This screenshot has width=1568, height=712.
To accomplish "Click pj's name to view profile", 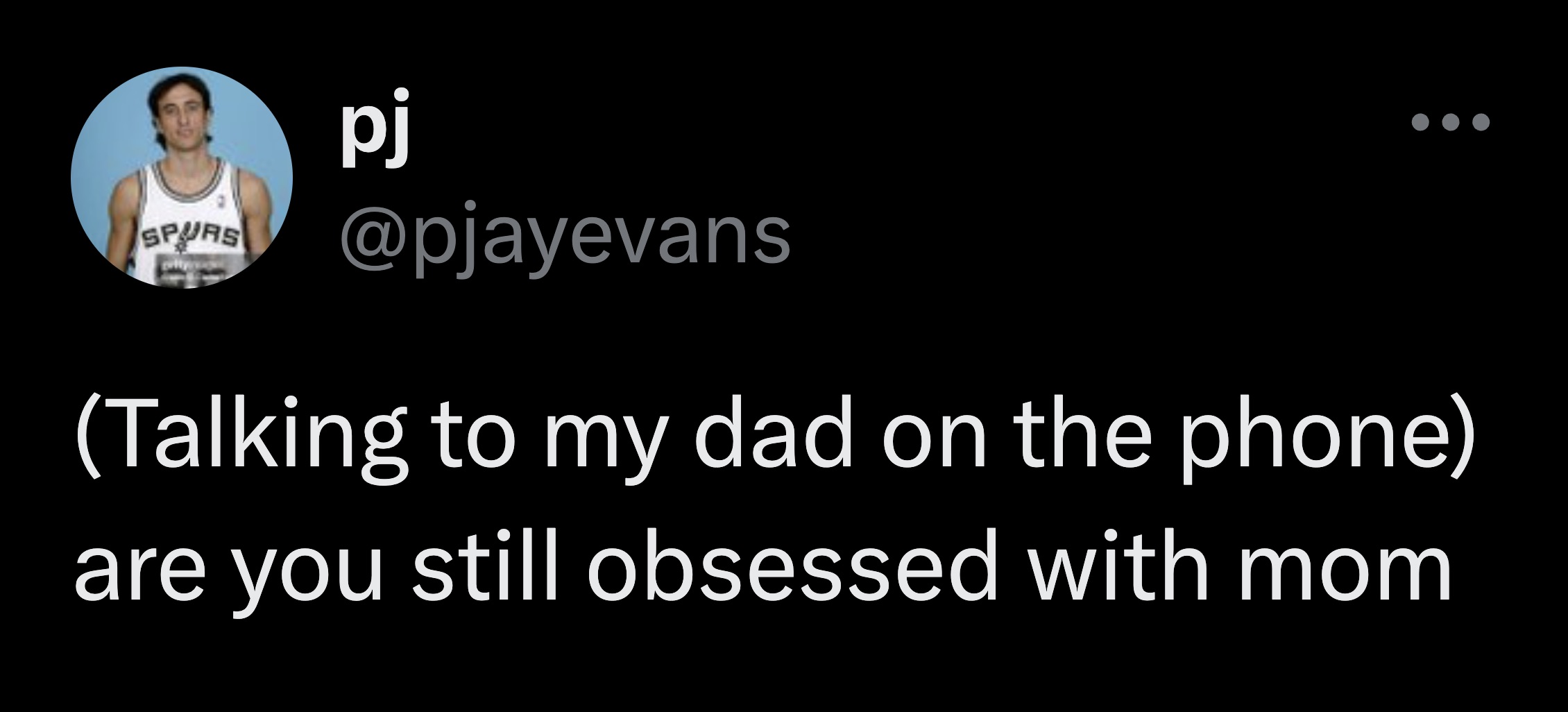I will [x=375, y=132].
